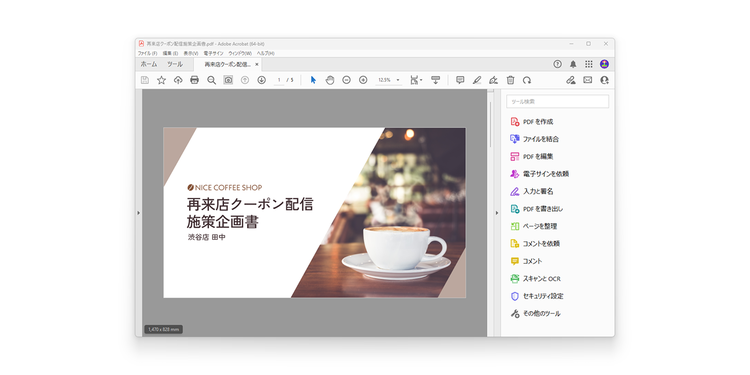Open the スキャンと OCR tool
750x375 pixels.
coord(535,278)
